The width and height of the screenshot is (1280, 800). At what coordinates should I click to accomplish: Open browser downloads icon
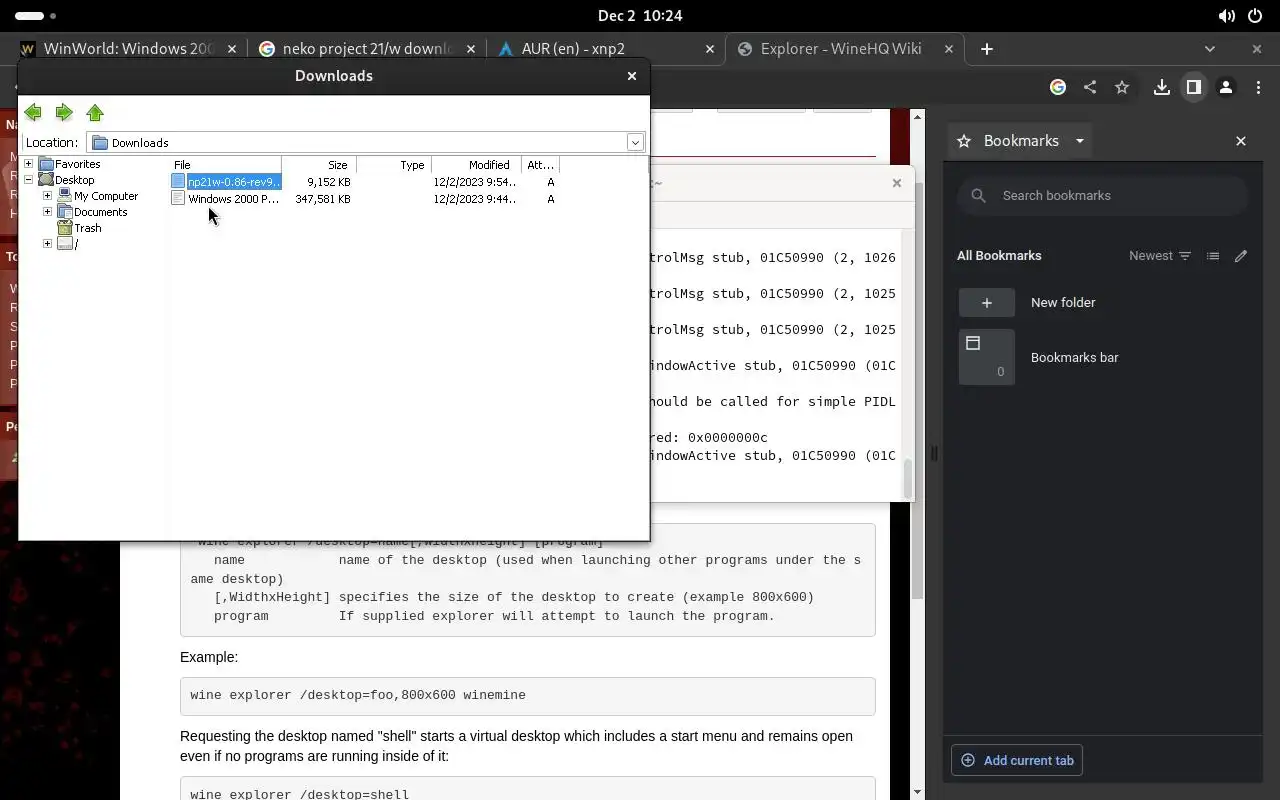[1162, 87]
